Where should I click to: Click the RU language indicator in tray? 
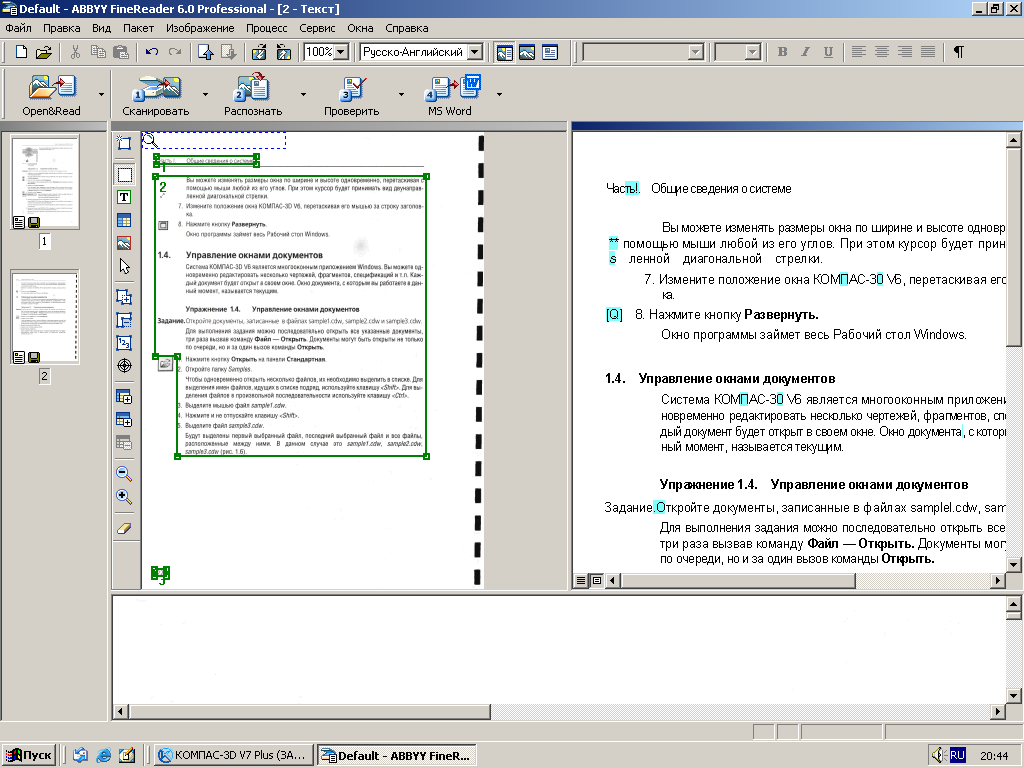coord(957,756)
